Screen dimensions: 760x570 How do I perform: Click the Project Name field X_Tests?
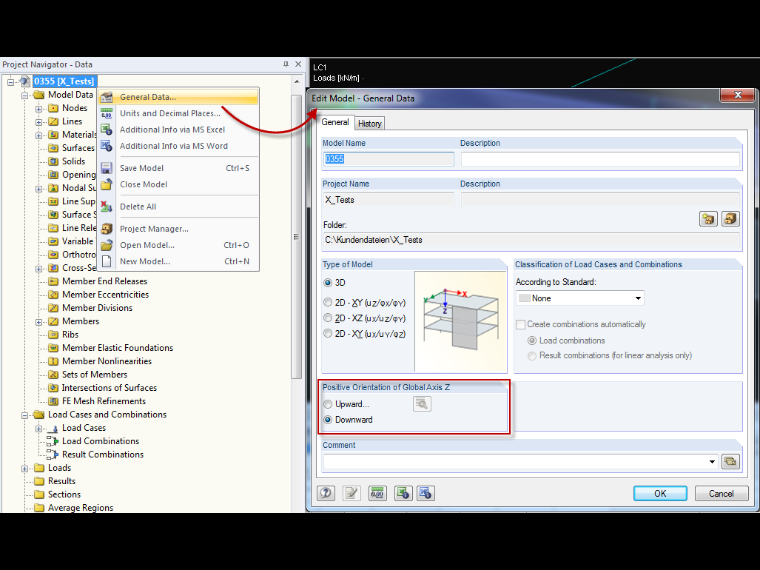coord(388,200)
